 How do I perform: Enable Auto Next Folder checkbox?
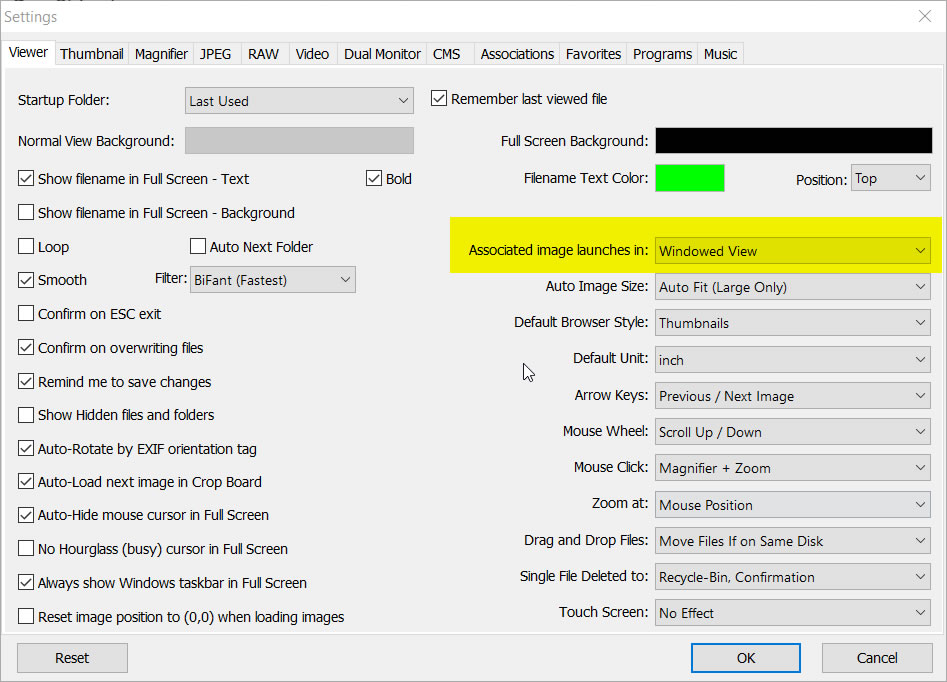[198, 247]
